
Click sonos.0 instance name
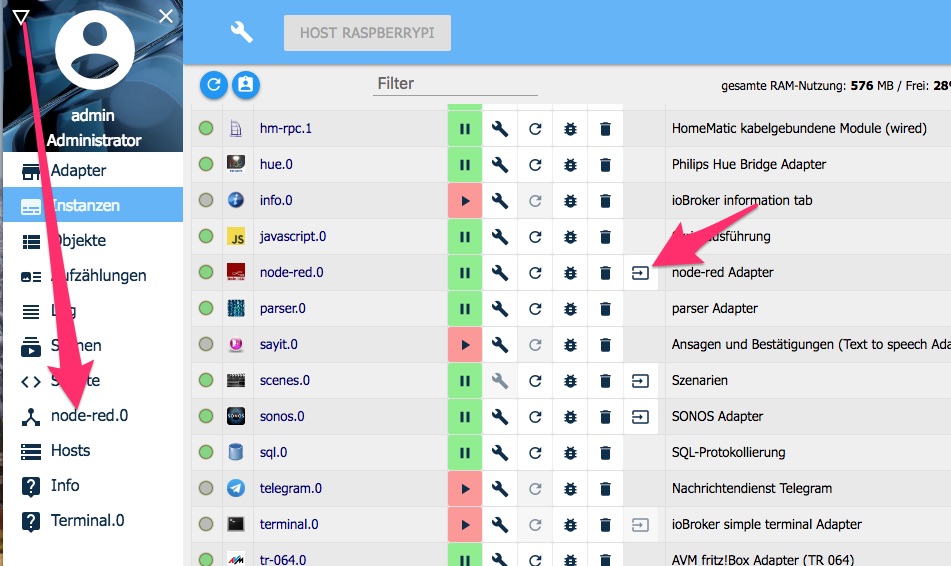tap(282, 417)
